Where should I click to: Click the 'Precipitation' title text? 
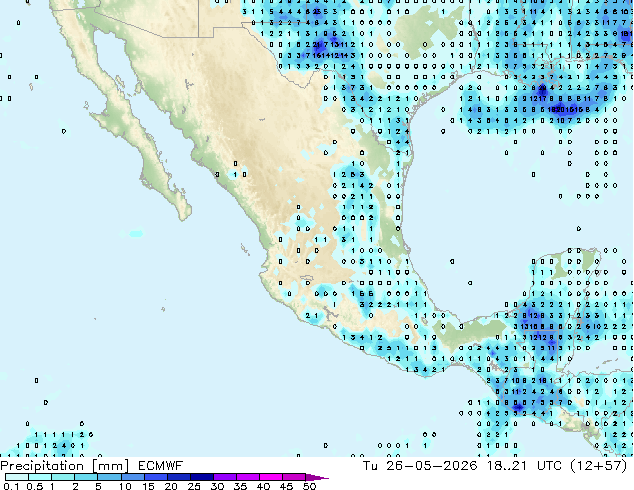pyautogui.click(x=42, y=466)
